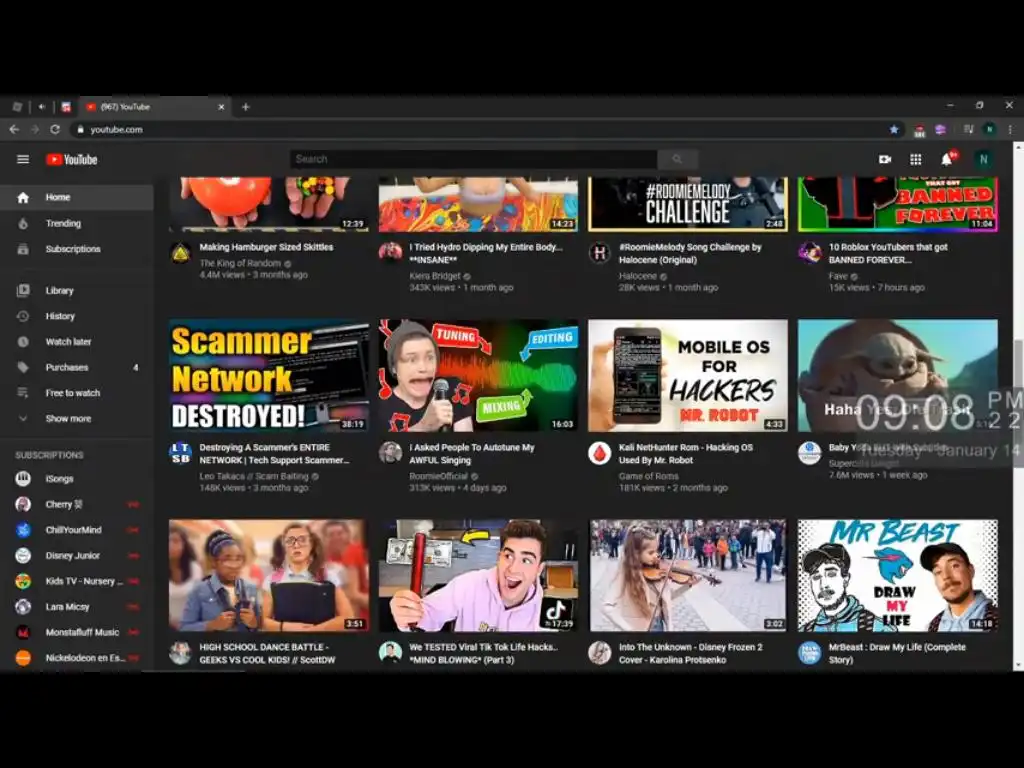This screenshot has width=1024, height=768.
Task: Open Kali NetHunter Rom video title
Action: point(686,454)
